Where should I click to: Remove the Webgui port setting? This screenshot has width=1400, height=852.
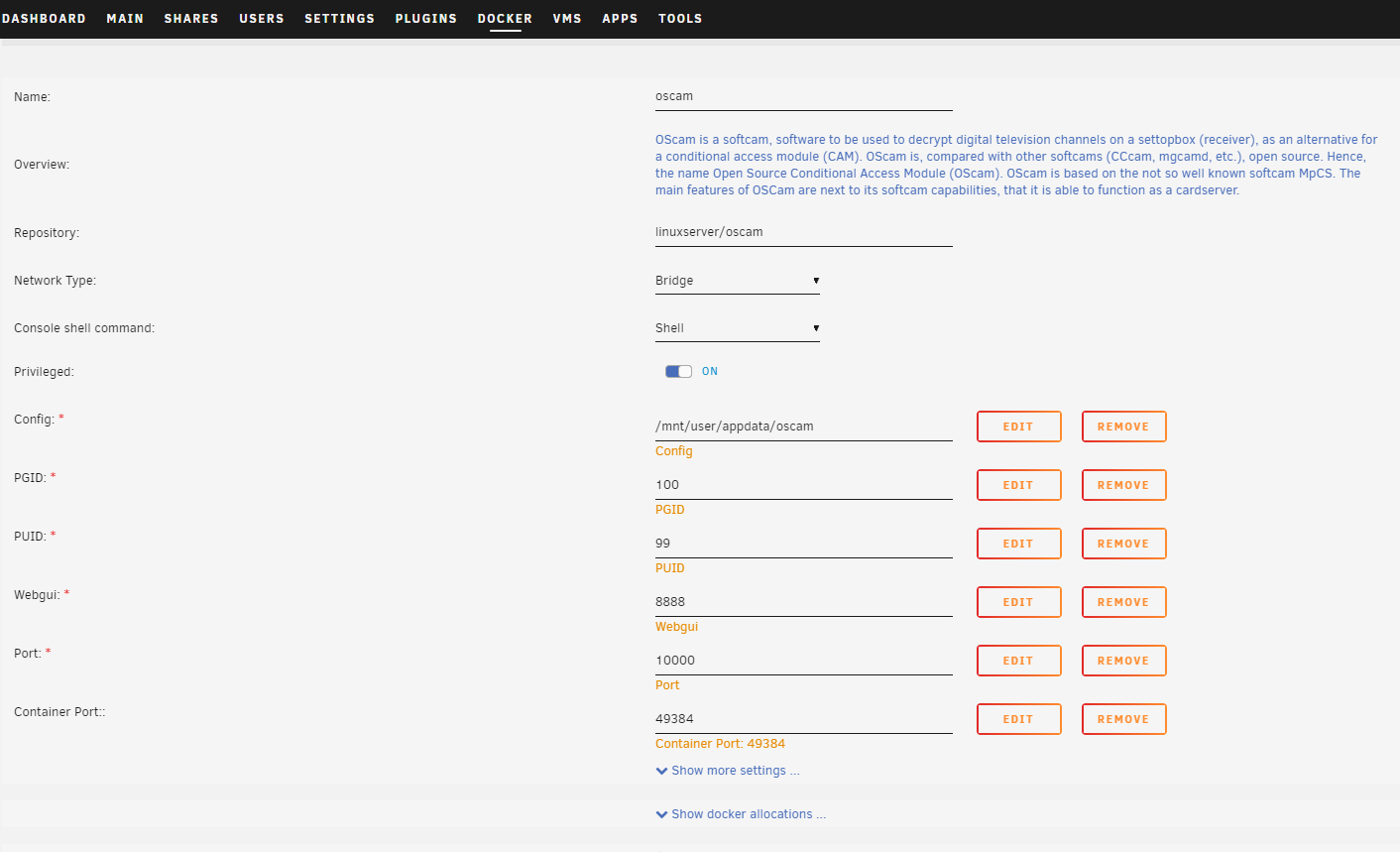pyautogui.click(x=1123, y=603)
